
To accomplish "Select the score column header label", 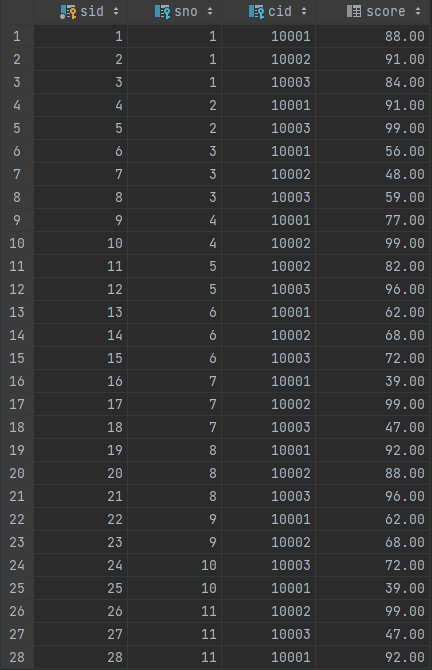I will 386,12.
